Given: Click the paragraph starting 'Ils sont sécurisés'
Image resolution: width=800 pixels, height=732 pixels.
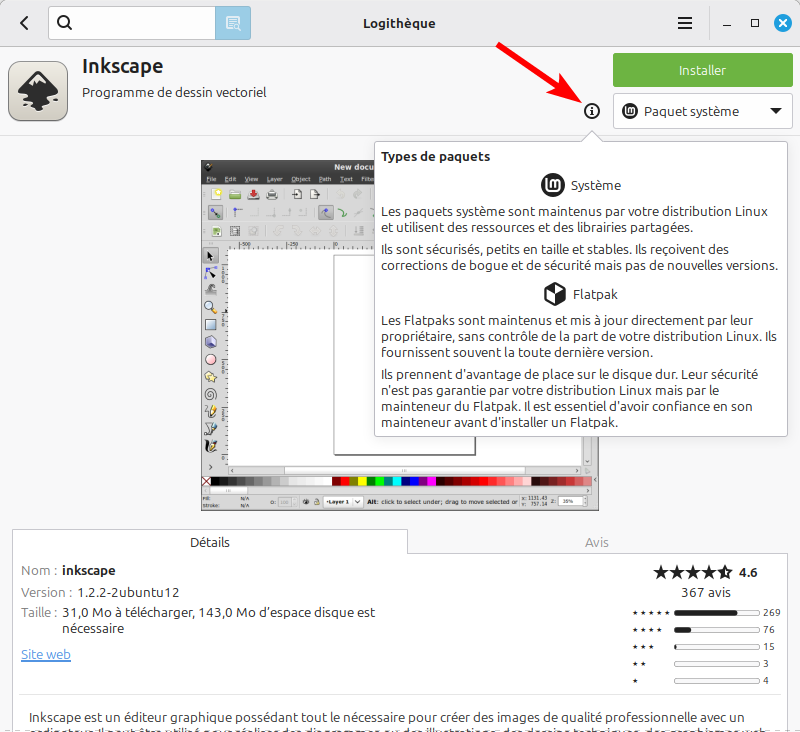Looking at the screenshot, I should tap(579, 257).
